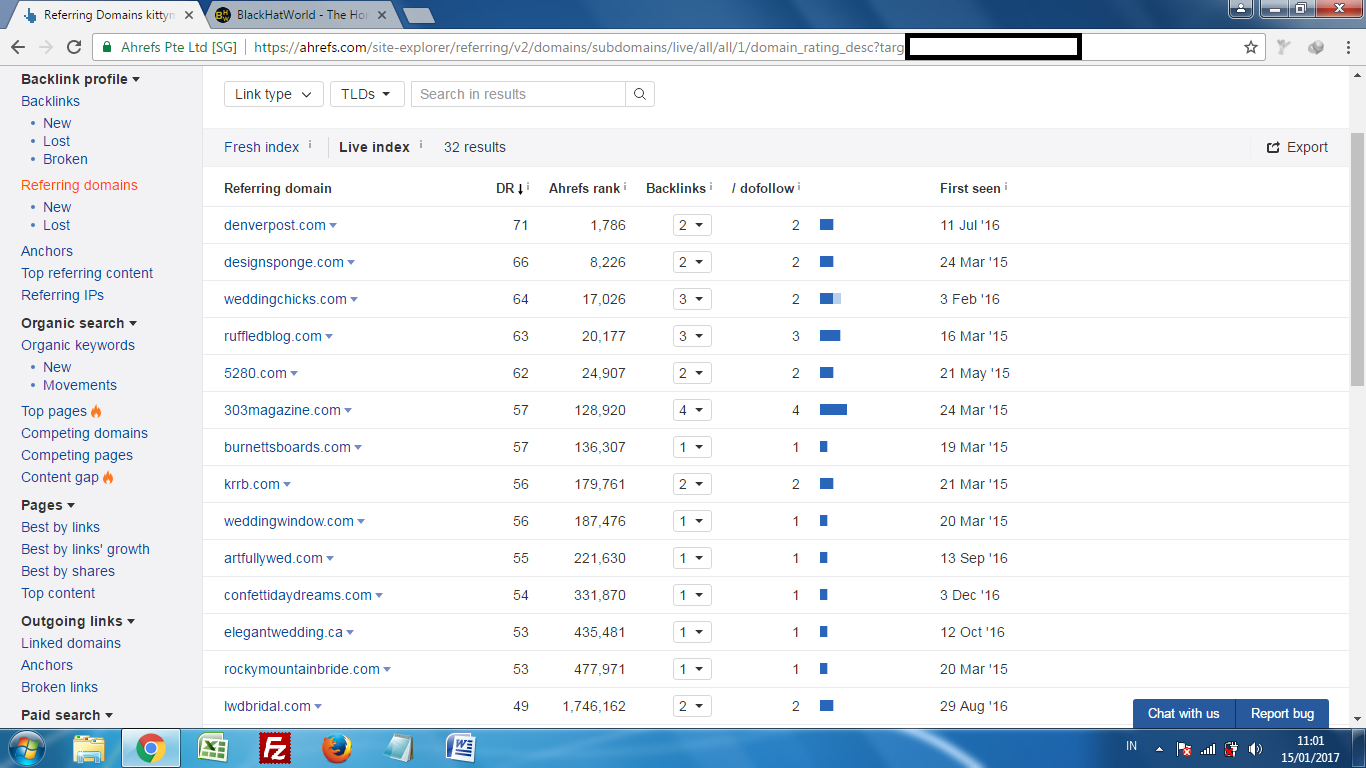Open the rockymountainbride.com link
The width and height of the screenshot is (1366, 768).
(302, 669)
